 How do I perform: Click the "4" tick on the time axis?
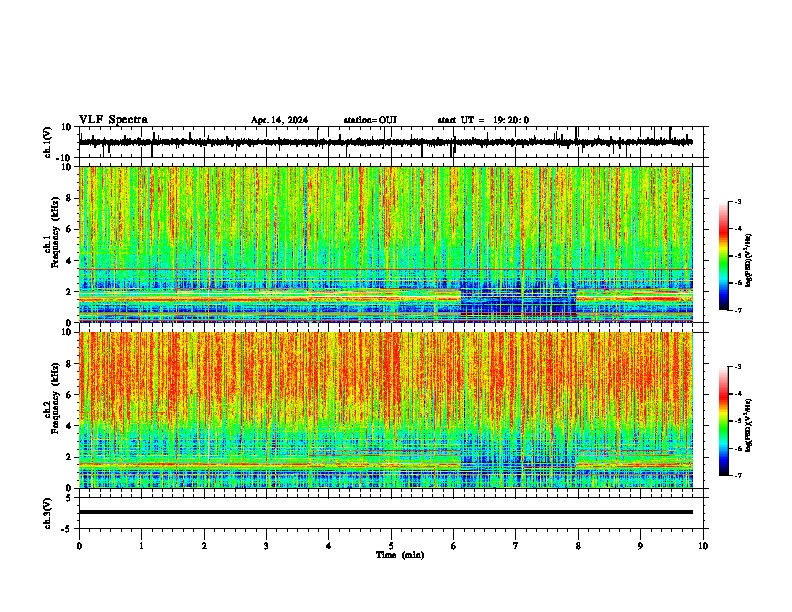pyautogui.click(x=329, y=546)
